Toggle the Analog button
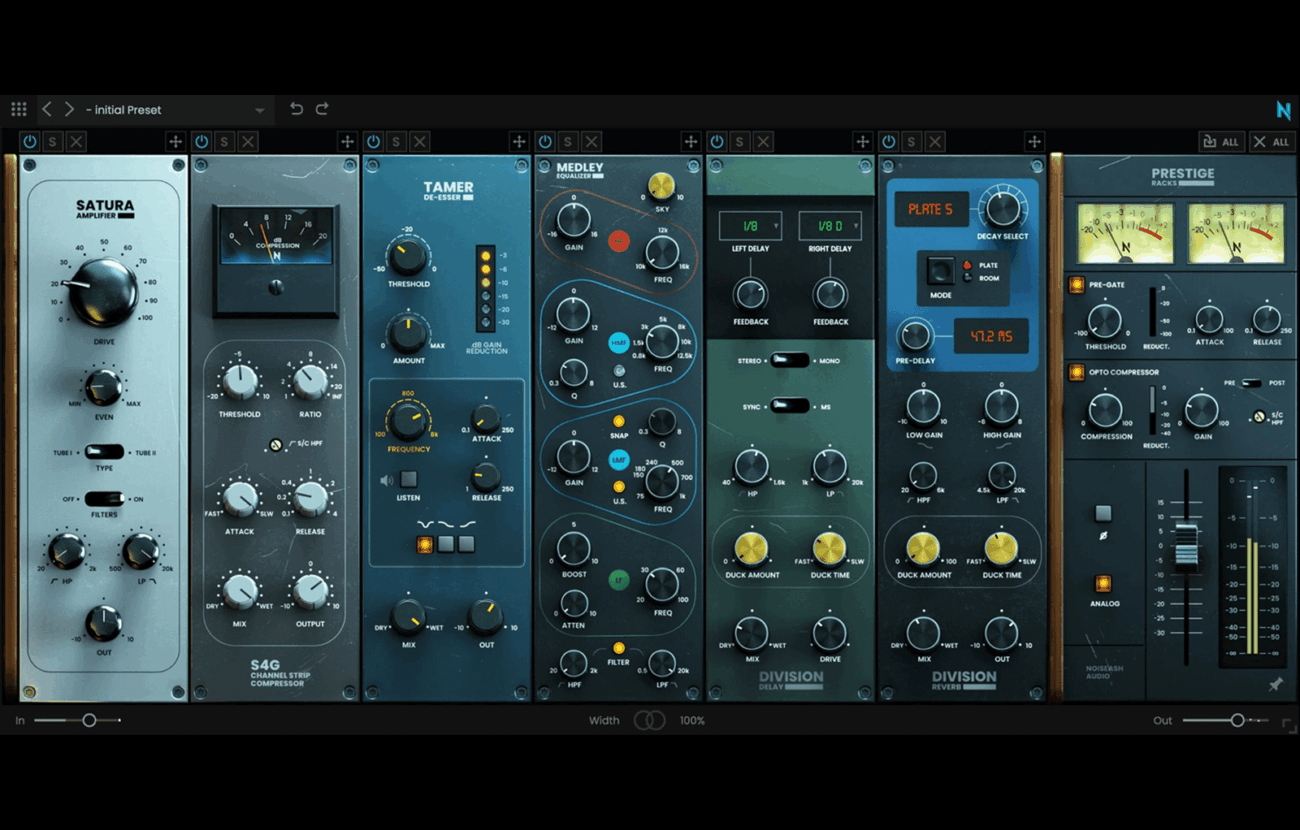 pyautogui.click(x=1103, y=583)
